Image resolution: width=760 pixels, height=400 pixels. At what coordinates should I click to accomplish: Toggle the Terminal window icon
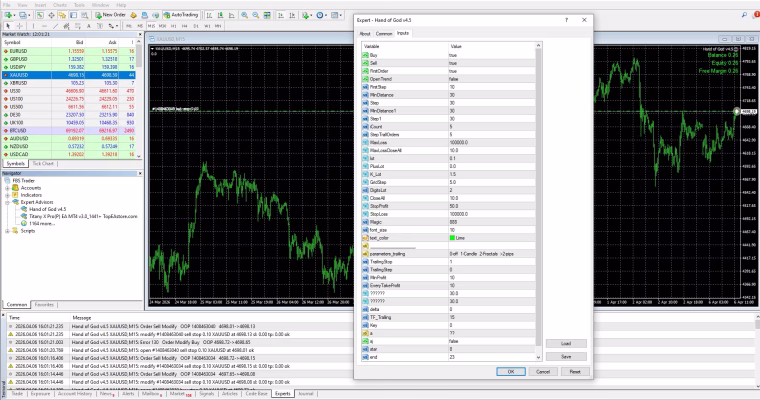73,15
